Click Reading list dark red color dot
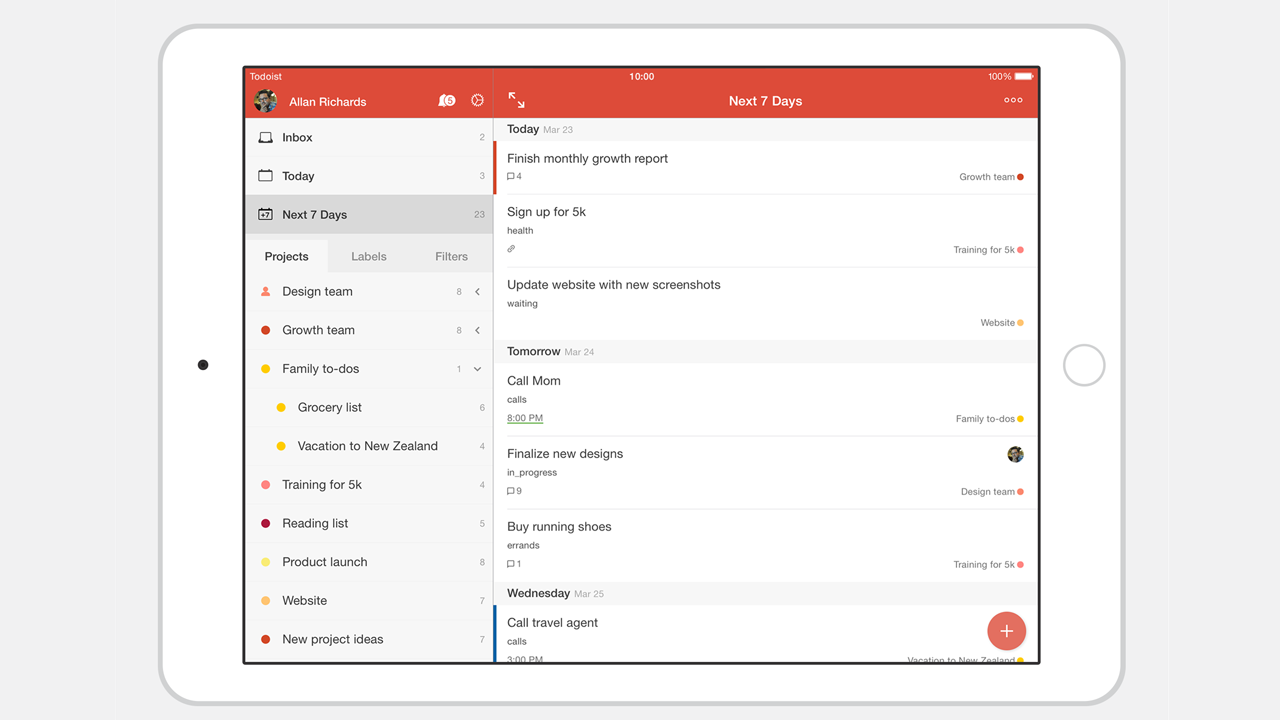The width and height of the screenshot is (1280, 720). coord(265,523)
